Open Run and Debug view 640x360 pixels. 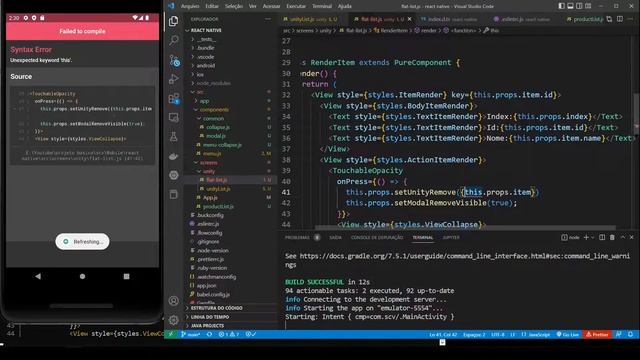point(173,79)
